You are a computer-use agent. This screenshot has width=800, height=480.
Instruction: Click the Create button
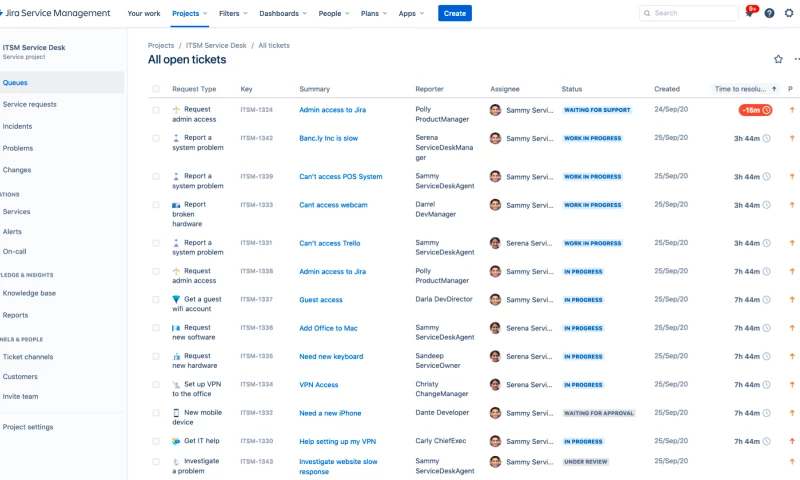[x=455, y=13]
